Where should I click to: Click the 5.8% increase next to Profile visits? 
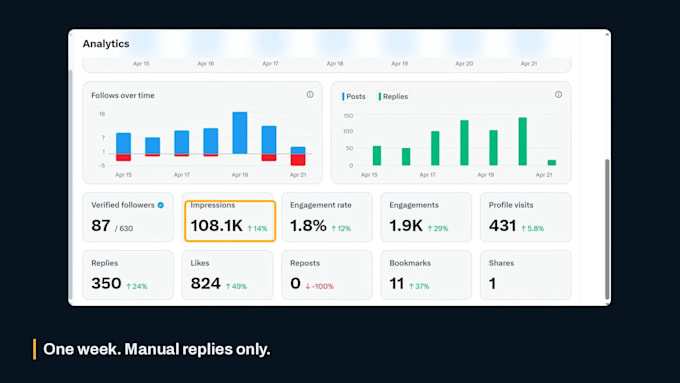pyautogui.click(x=532, y=228)
